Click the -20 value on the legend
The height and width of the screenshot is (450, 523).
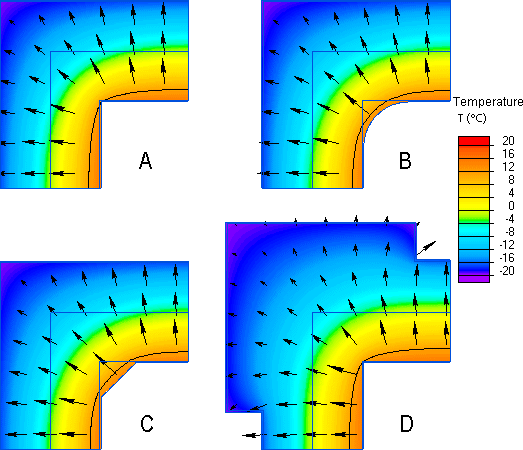click(x=507, y=271)
